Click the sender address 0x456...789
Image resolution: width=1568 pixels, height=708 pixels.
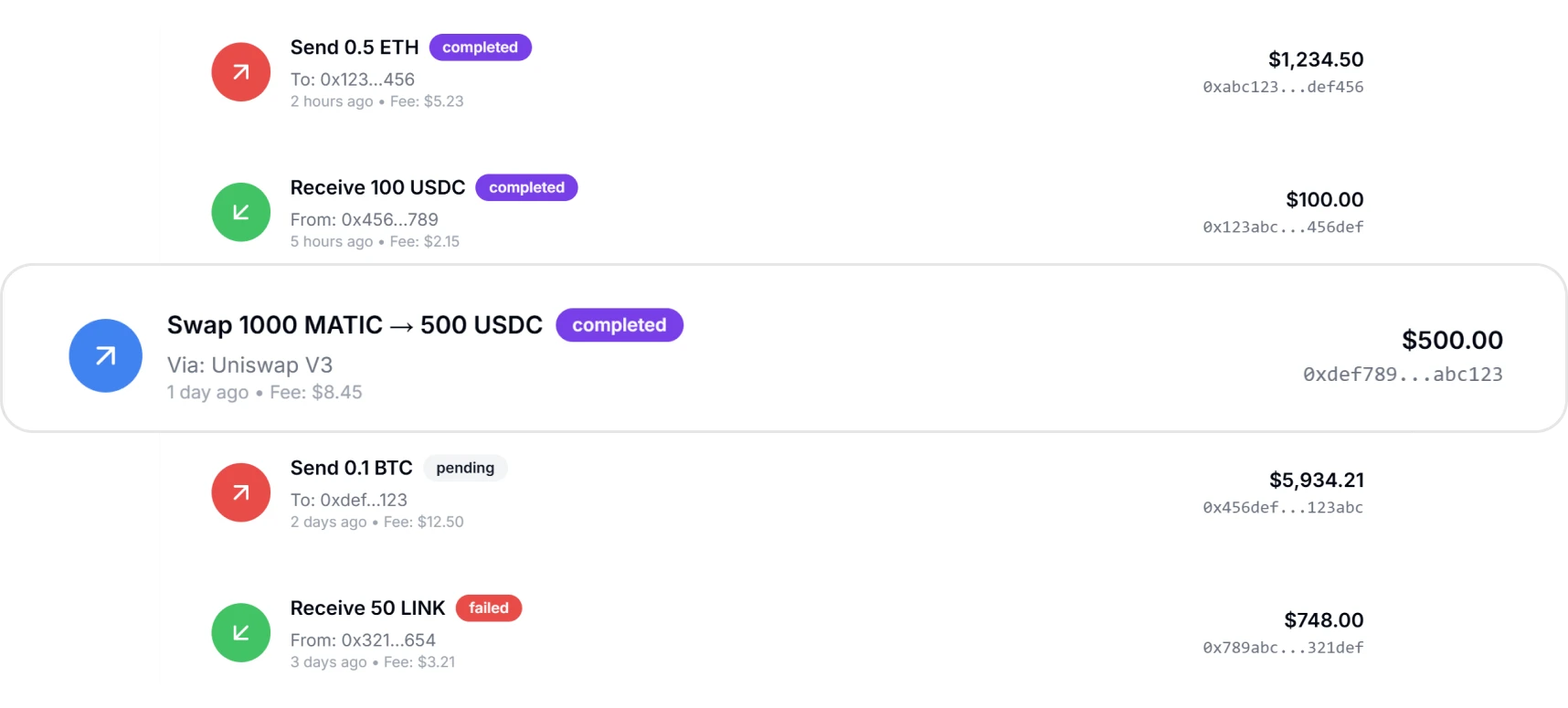tap(364, 219)
